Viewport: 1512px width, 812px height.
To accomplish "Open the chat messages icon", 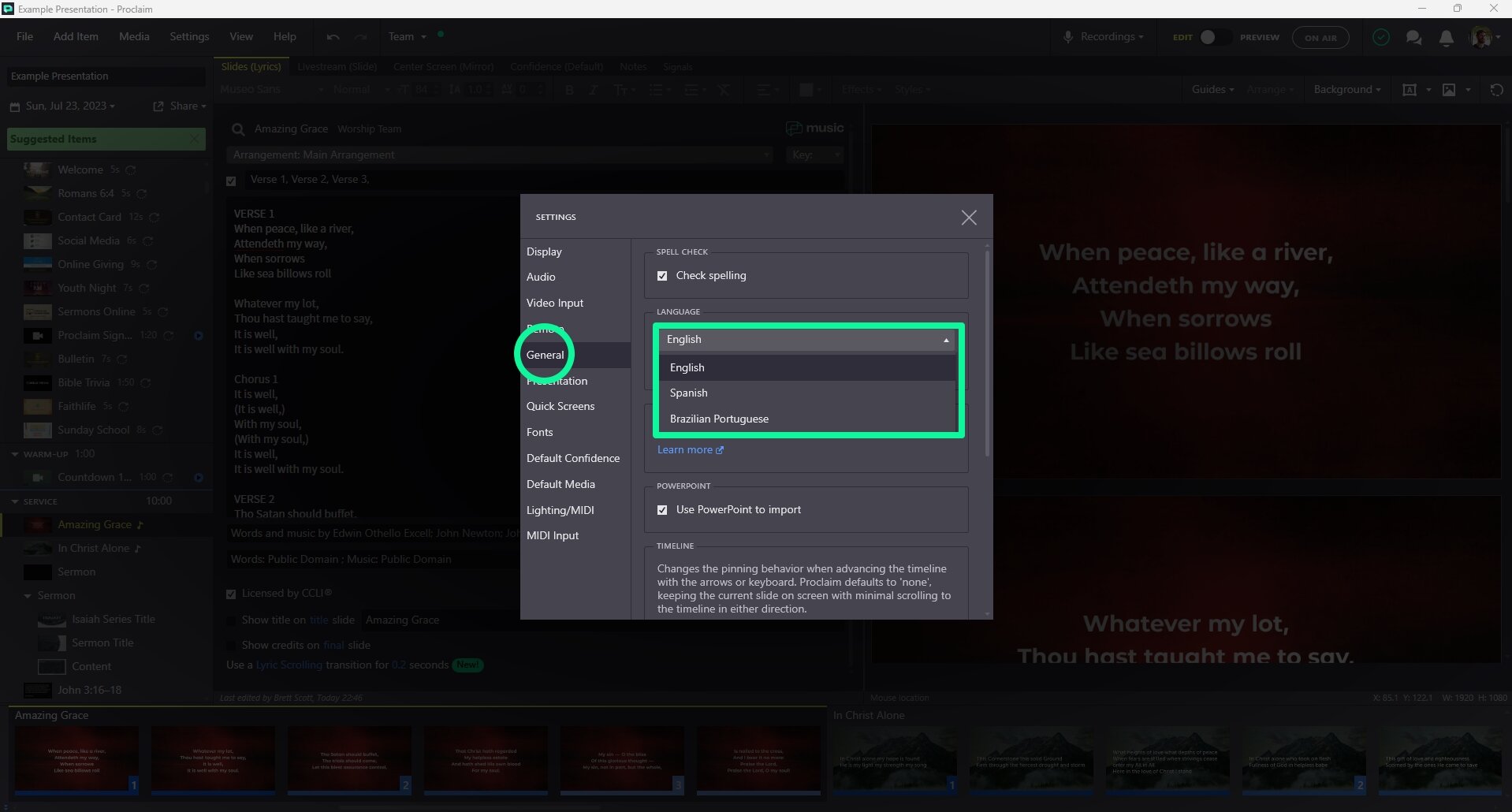I will (x=1413, y=38).
